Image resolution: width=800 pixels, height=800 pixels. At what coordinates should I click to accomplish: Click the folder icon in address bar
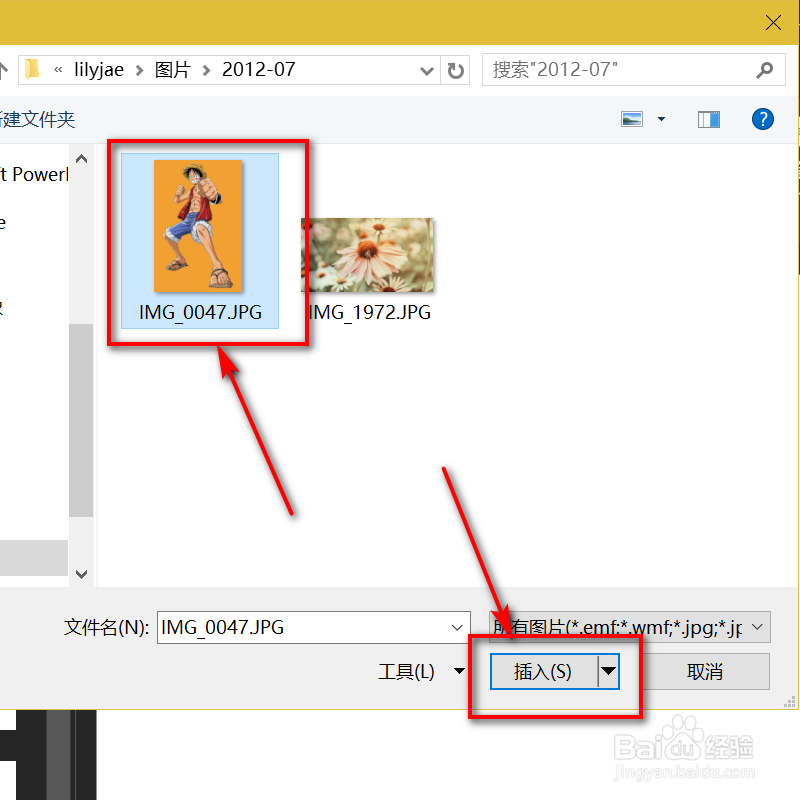tap(32, 69)
